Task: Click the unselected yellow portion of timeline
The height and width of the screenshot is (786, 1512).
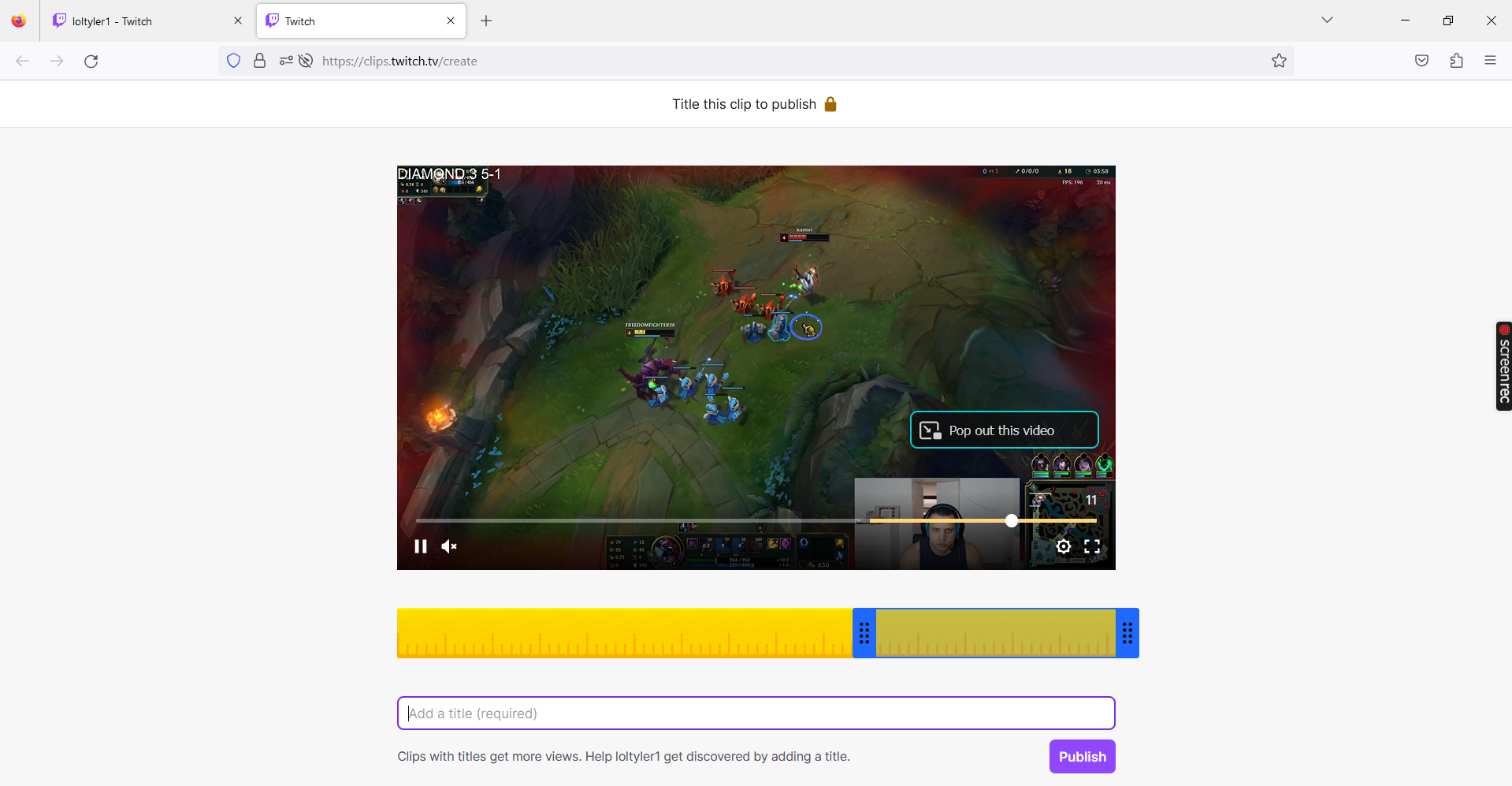Action: coord(625,633)
